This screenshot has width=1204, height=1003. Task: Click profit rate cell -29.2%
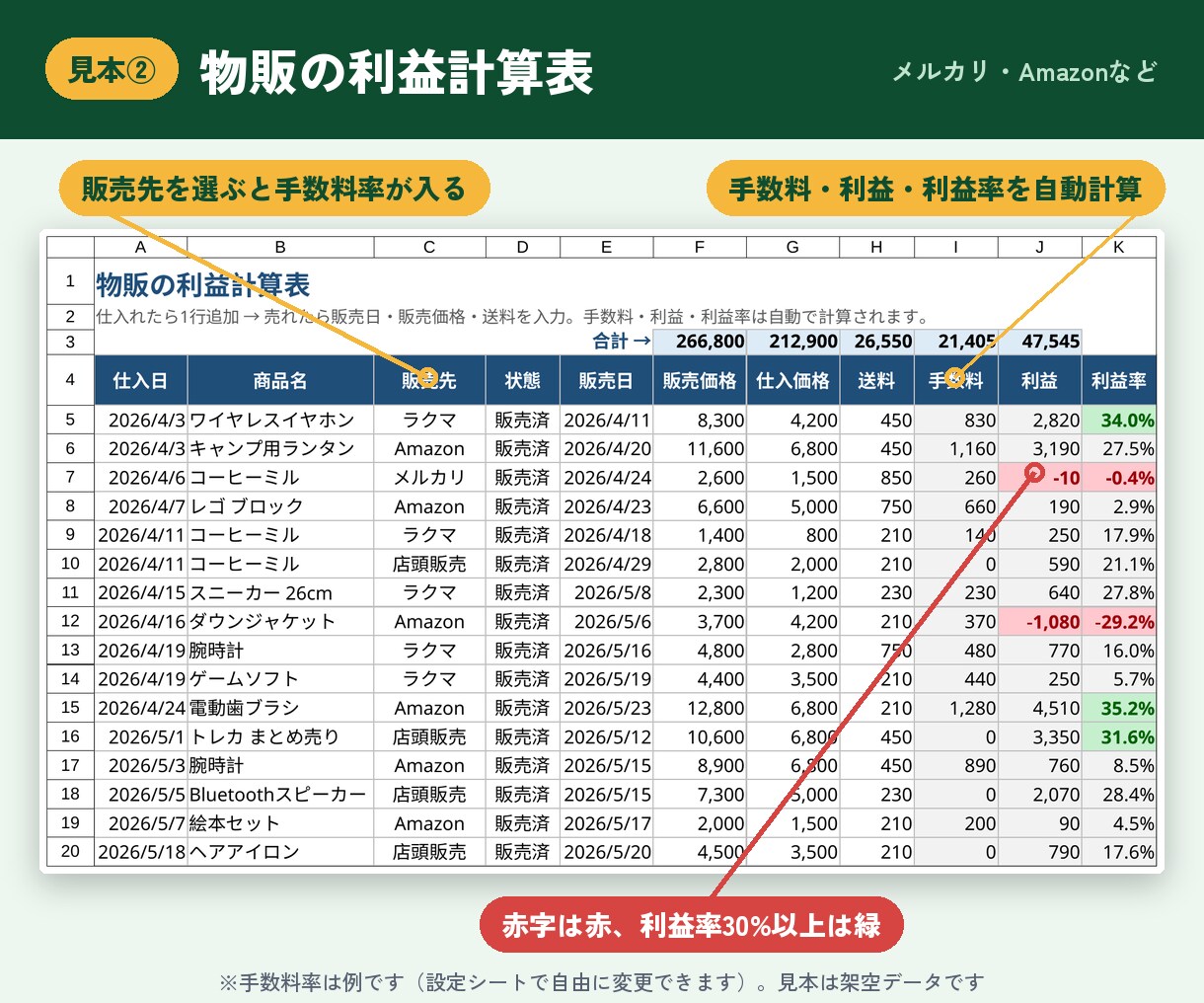pos(1118,621)
